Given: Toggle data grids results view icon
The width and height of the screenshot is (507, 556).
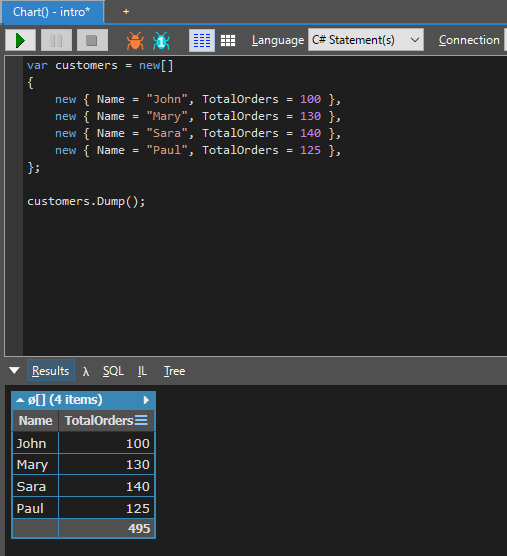Looking at the screenshot, I should tap(228, 40).
